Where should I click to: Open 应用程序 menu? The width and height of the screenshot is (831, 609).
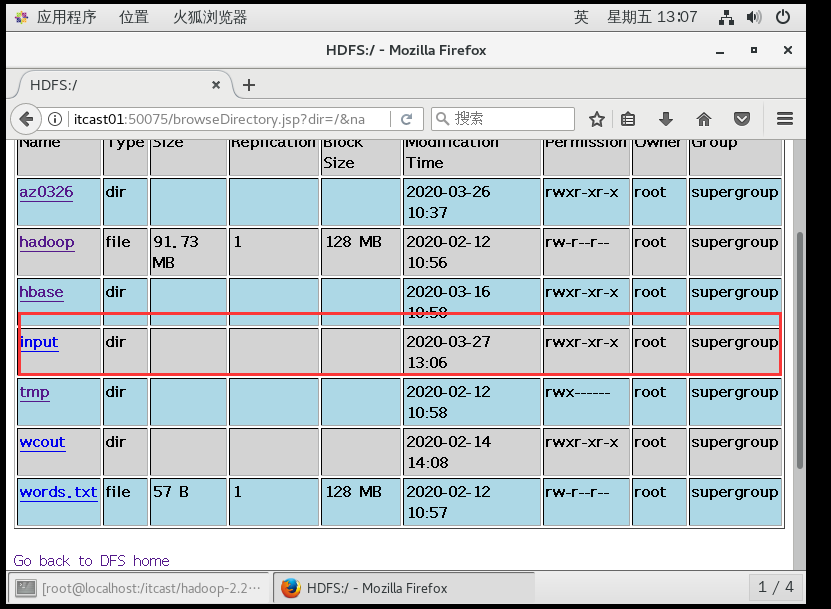pyautogui.click(x=67, y=17)
